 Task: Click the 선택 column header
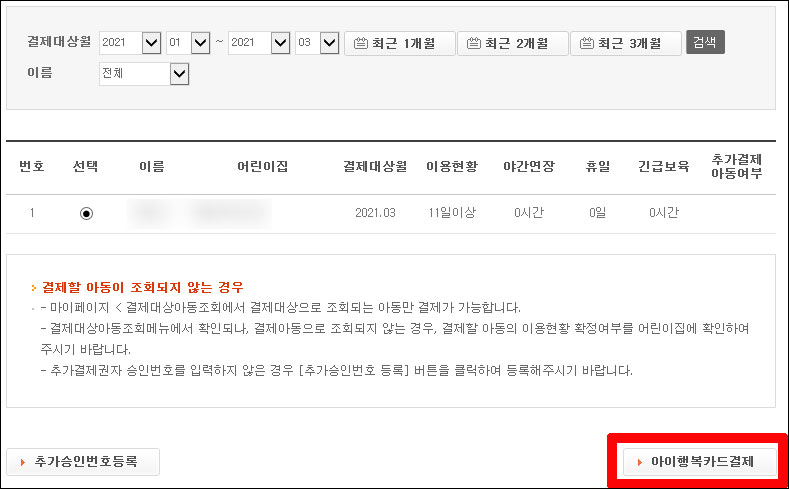pos(85,167)
